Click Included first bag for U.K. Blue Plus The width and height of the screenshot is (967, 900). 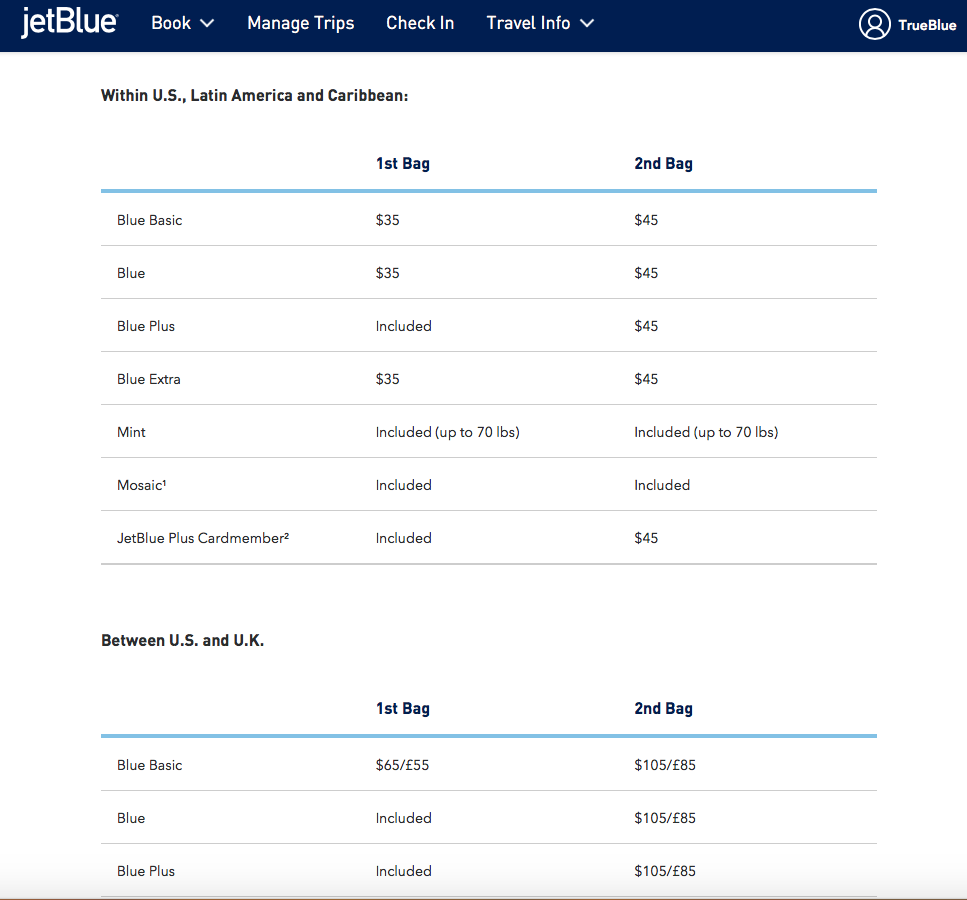point(403,872)
